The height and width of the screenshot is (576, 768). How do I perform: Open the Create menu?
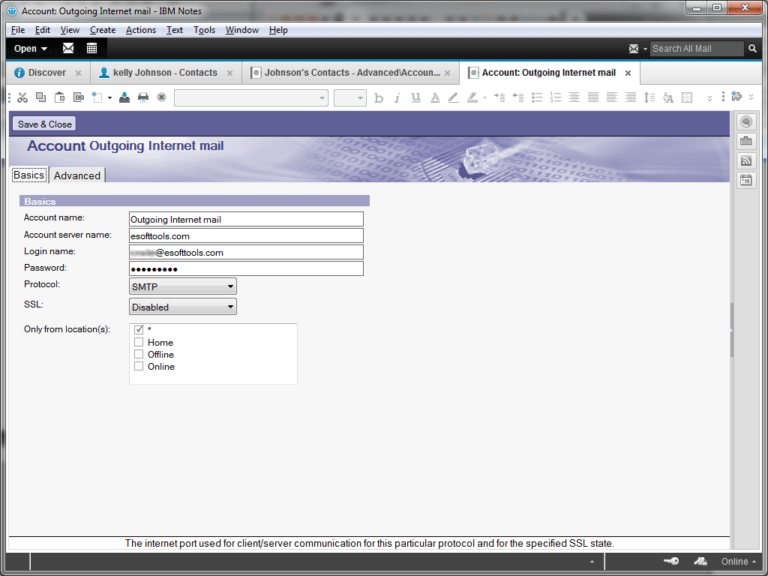[103, 30]
